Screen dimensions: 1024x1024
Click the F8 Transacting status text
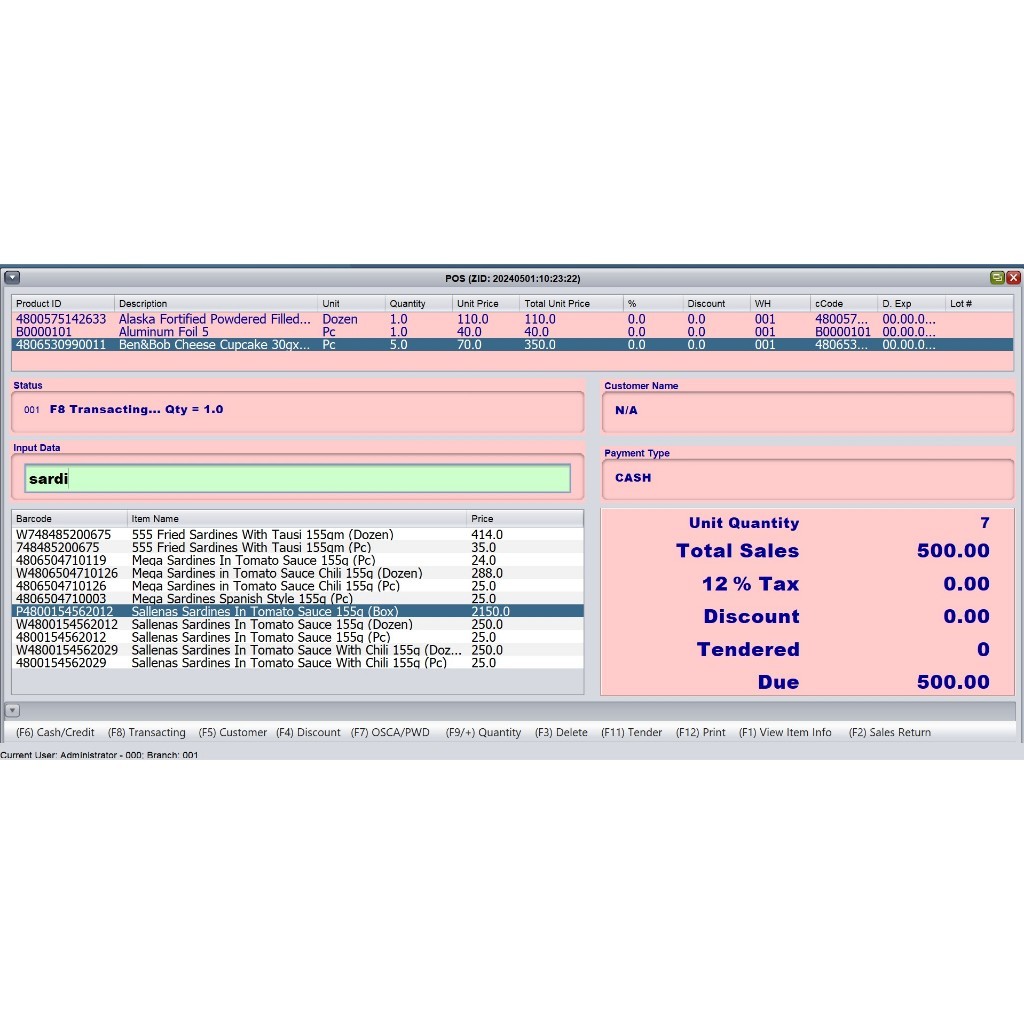(136, 409)
